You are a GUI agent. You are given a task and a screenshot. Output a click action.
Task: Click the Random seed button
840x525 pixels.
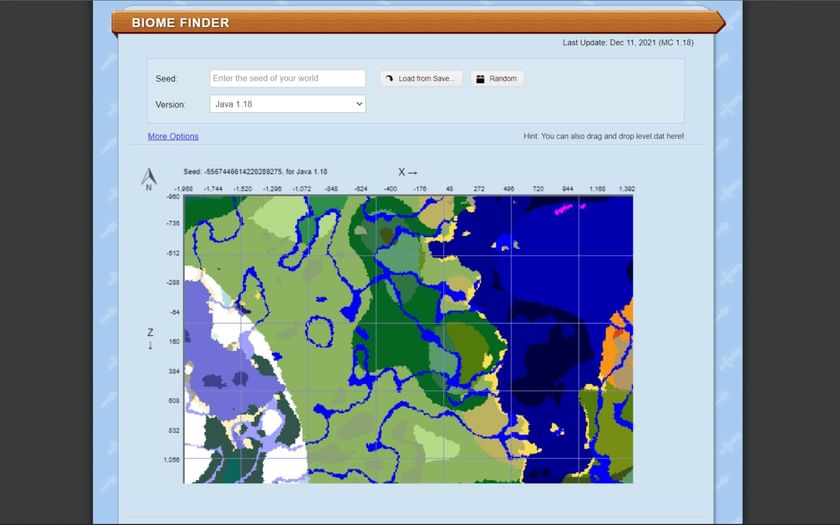click(x=497, y=78)
